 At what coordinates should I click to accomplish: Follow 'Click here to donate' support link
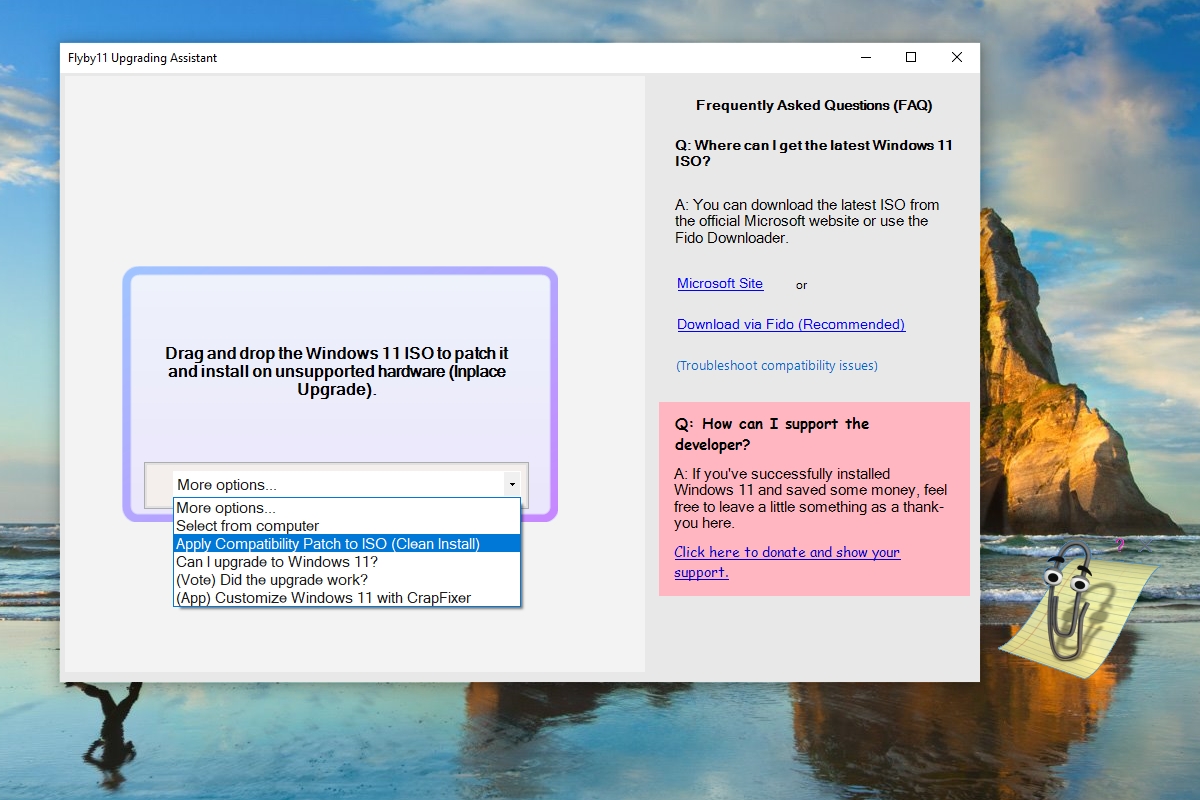click(787, 562)
